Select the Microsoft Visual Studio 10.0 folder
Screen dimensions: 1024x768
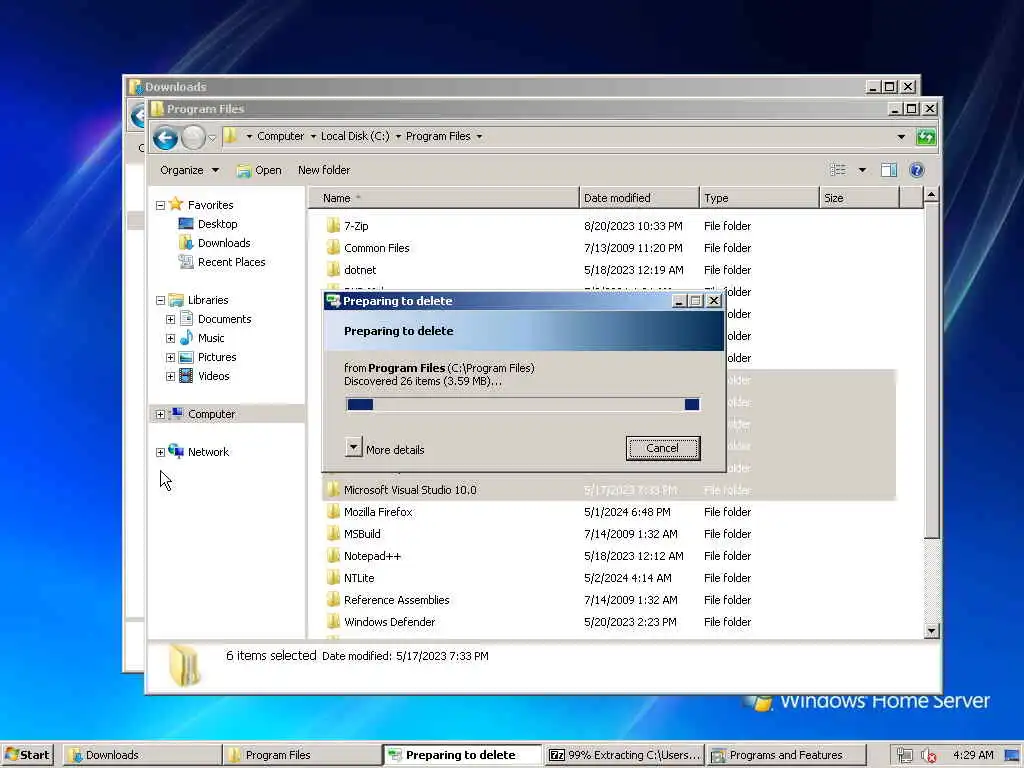point(410,490)
